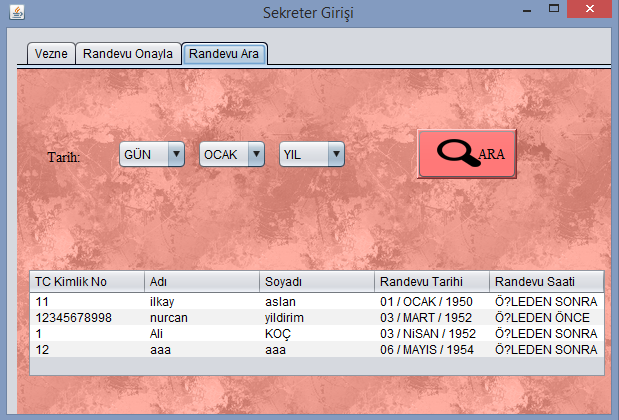The image size is (619, 420).
Task: Click the Randevu Saati column header
Action: 546,281
